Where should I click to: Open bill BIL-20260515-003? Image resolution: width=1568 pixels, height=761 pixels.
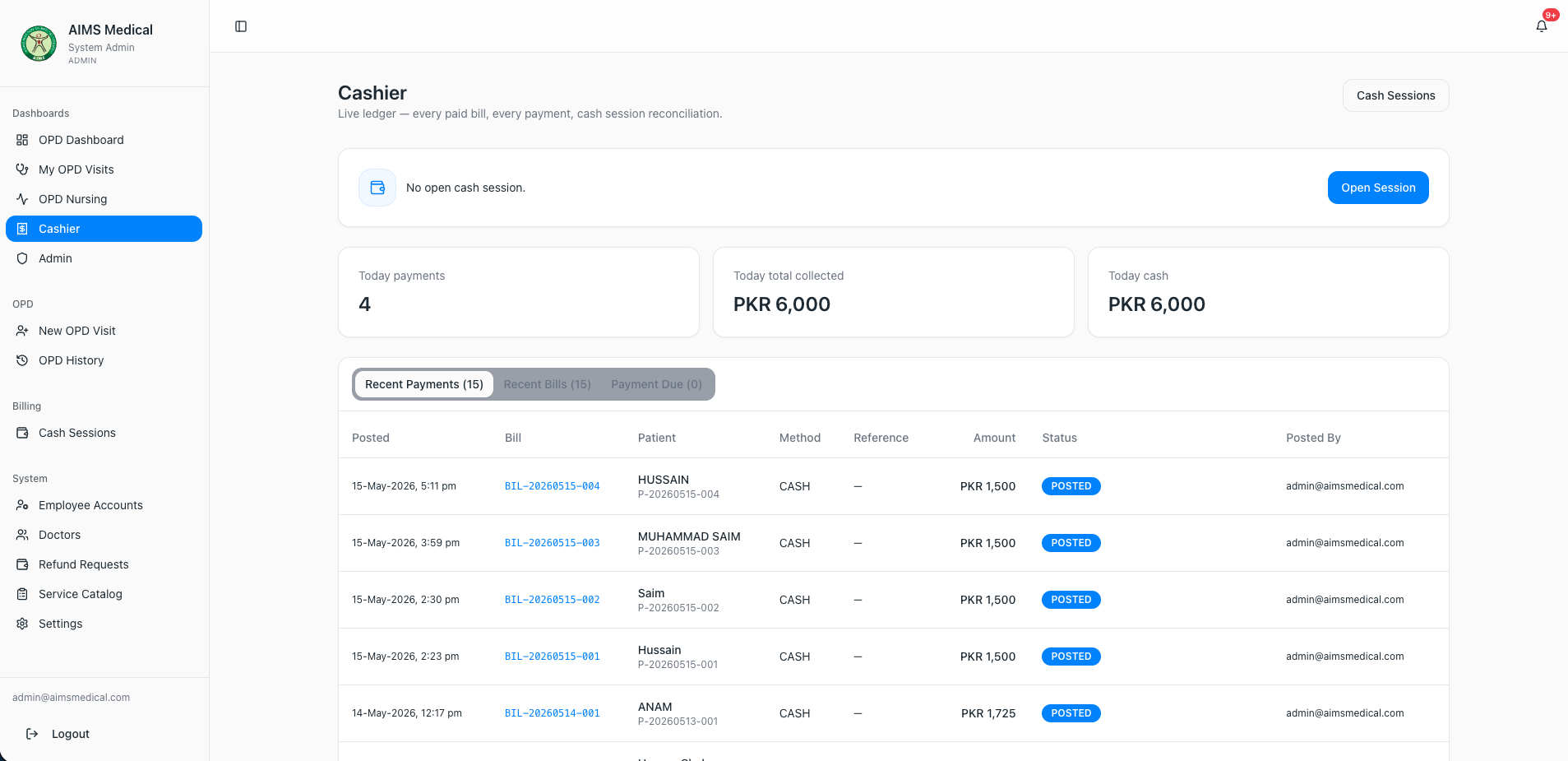pos(552,543)
